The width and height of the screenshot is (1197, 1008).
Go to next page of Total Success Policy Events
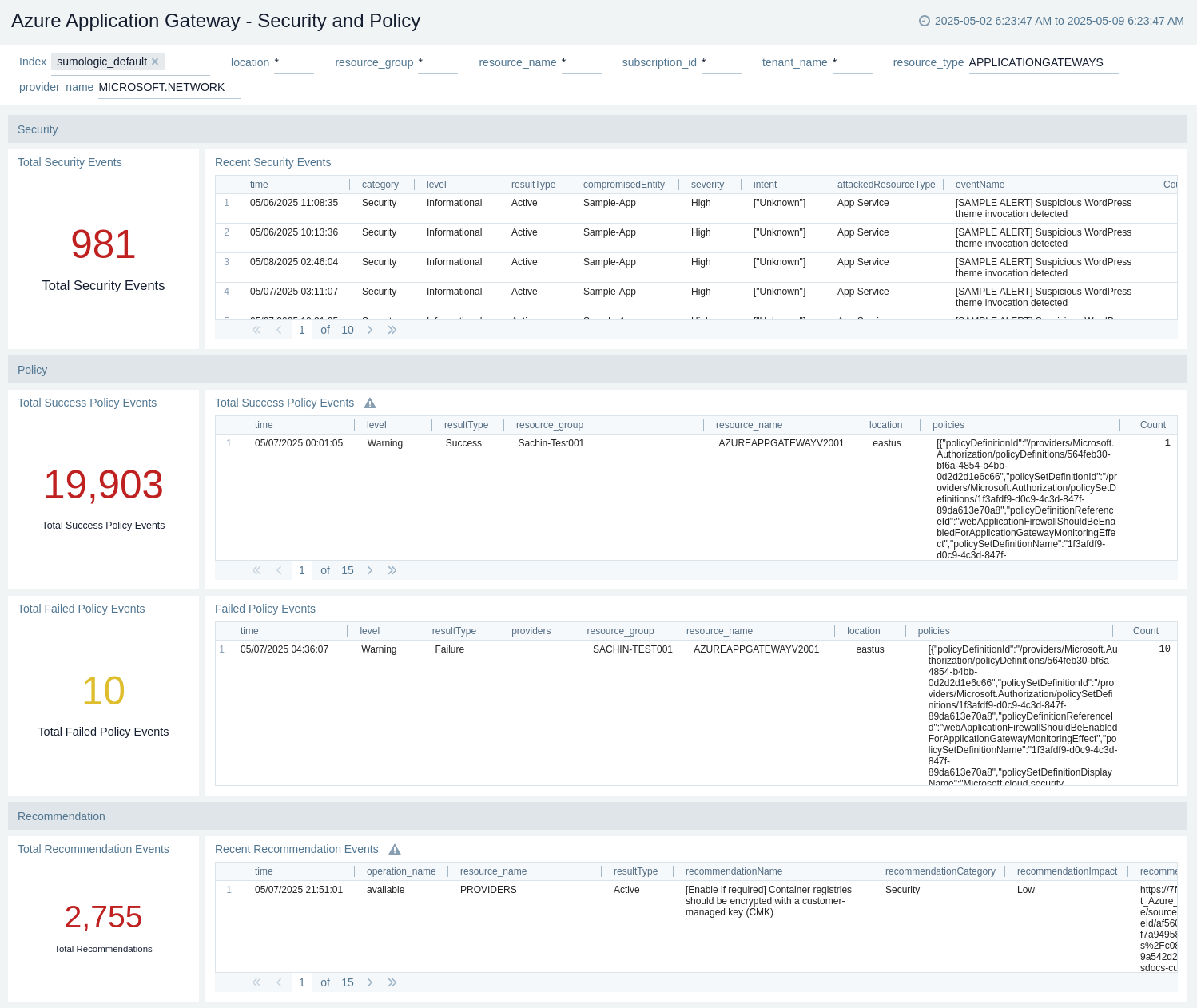click(370, 570)
